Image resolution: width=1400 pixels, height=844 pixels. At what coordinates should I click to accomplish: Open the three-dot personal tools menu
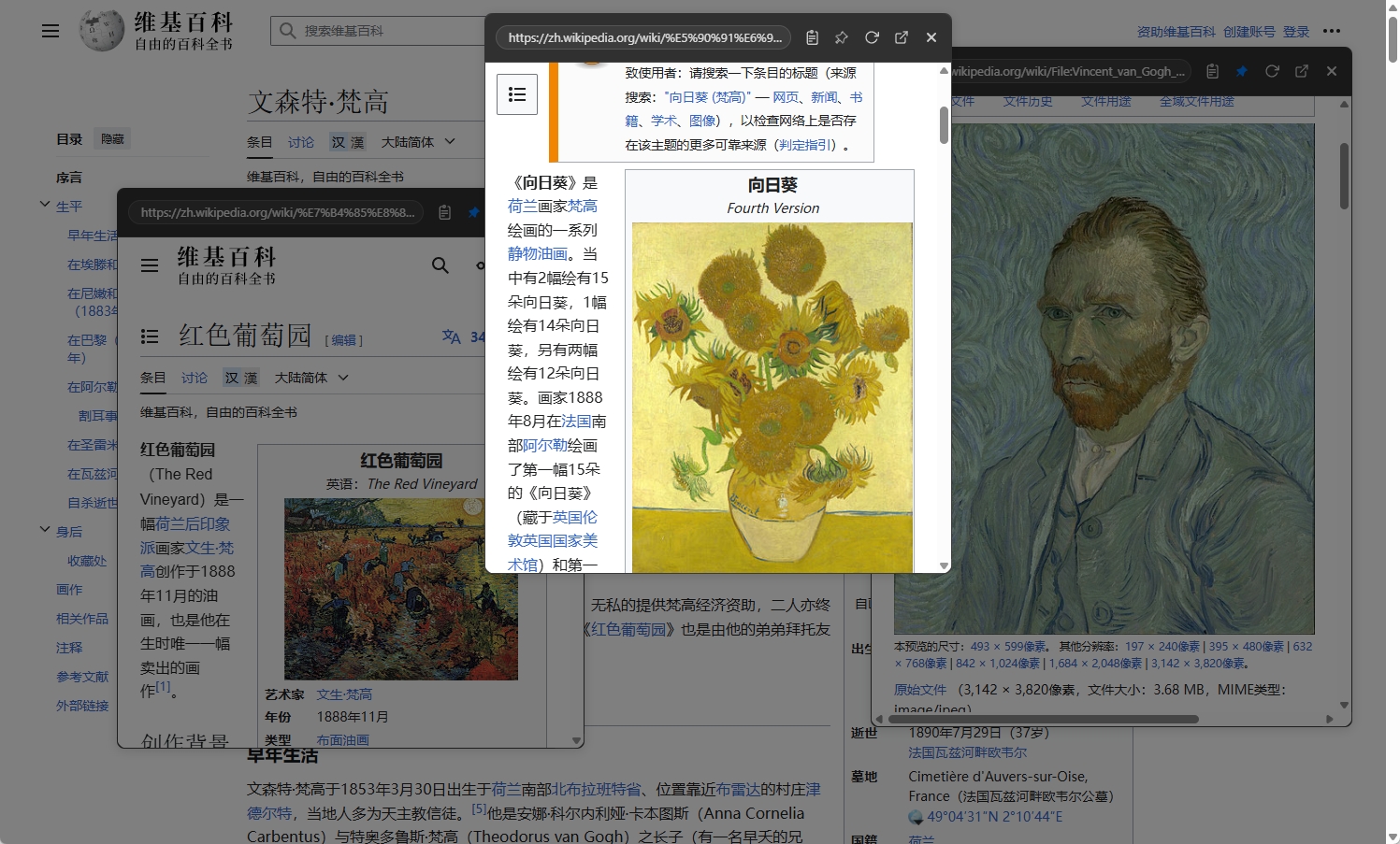[x=1332, y=31]
